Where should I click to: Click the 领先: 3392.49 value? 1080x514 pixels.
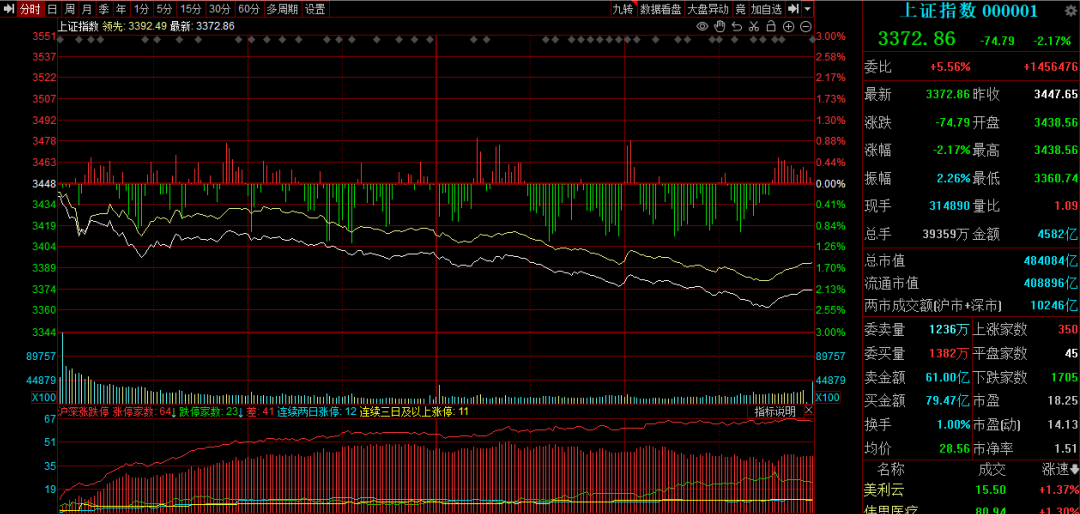[134, 26]
